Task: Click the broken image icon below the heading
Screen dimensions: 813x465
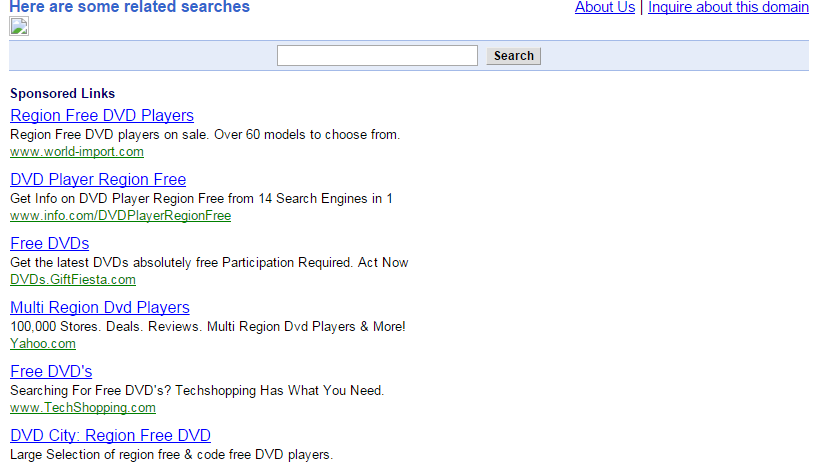Action: 19,26
